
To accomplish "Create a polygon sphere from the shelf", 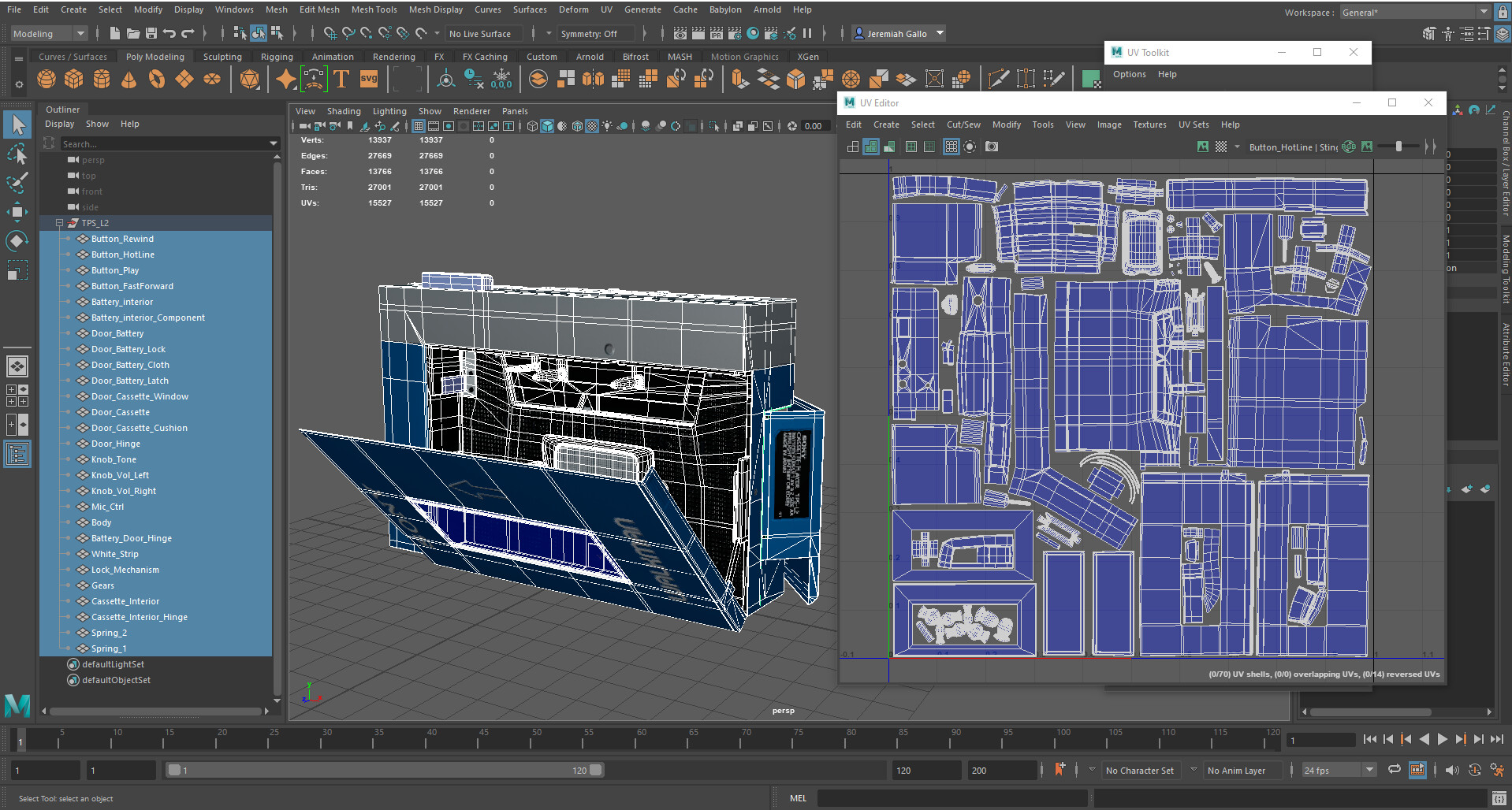I will (x=47, y=80).
